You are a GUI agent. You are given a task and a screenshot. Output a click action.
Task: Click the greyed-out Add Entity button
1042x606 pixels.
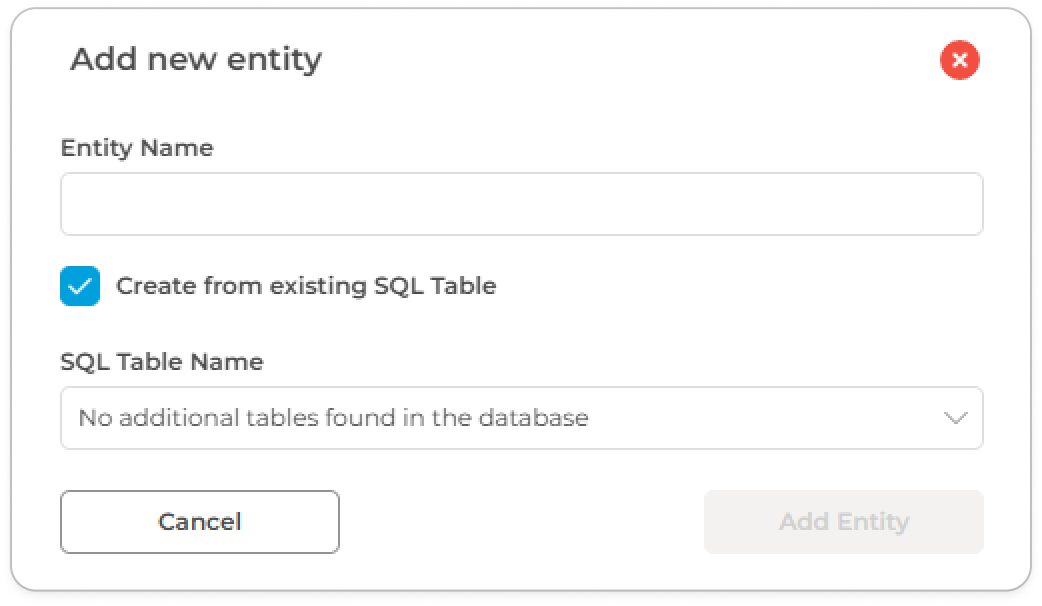843,522
